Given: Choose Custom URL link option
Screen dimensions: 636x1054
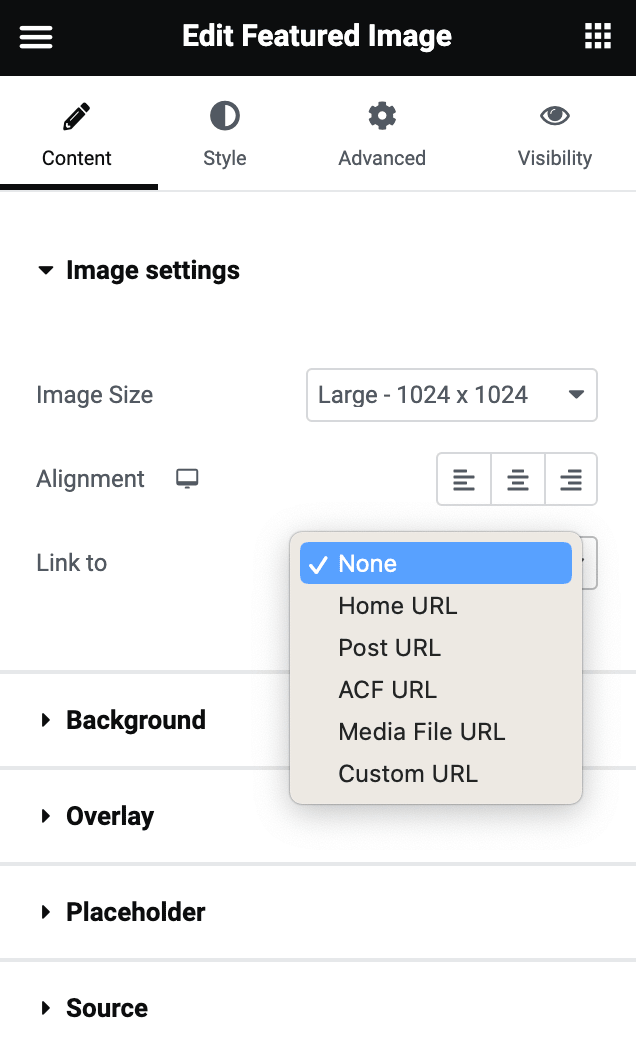Looking at the screenshot, I should coord(408,774).
